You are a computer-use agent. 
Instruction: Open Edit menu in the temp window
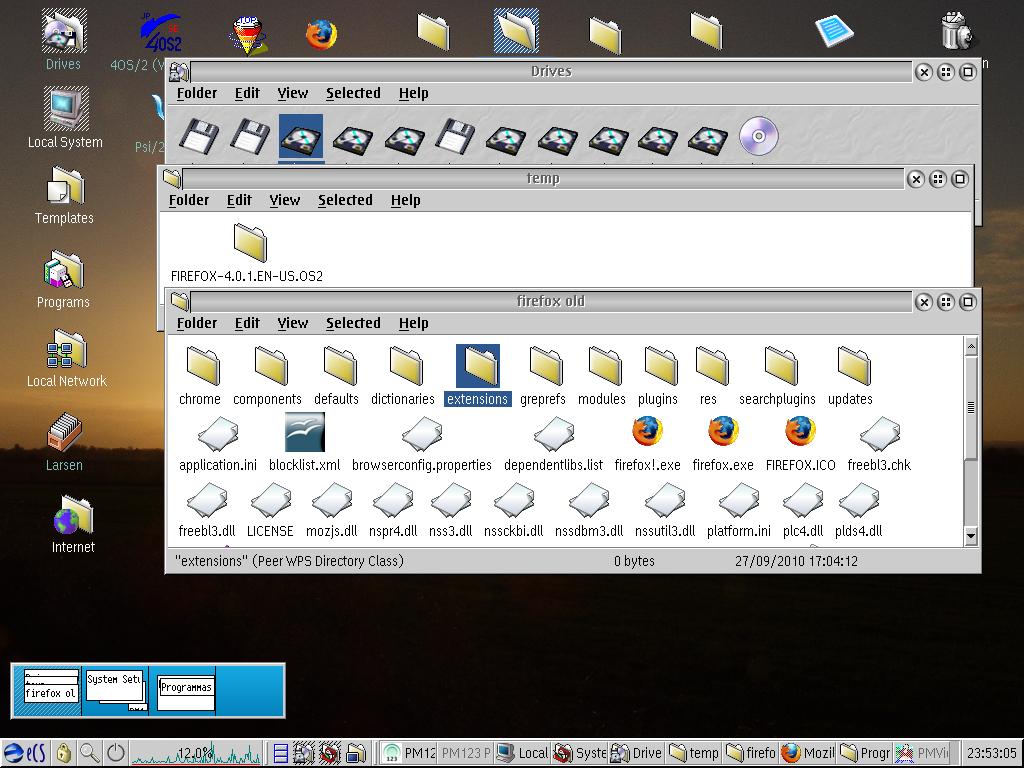(239, 200)
